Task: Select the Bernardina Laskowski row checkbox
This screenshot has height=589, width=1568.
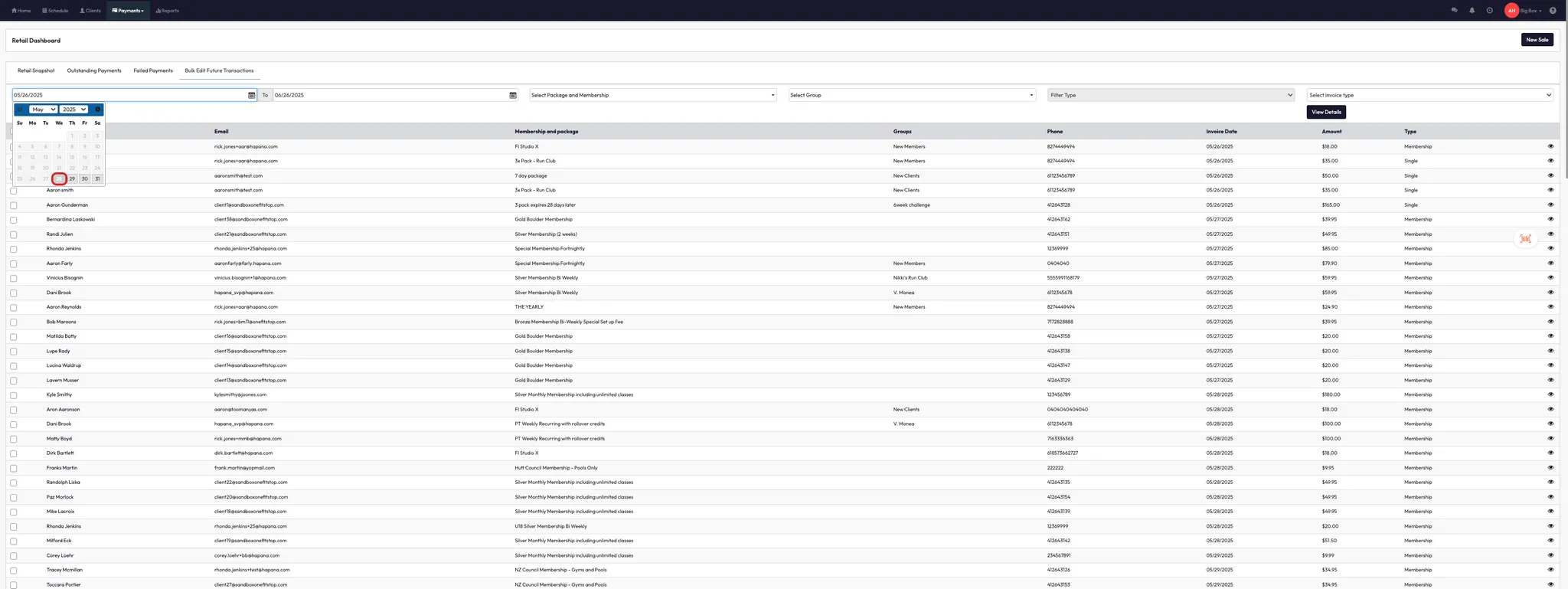Action: click(x=14, y=220)
